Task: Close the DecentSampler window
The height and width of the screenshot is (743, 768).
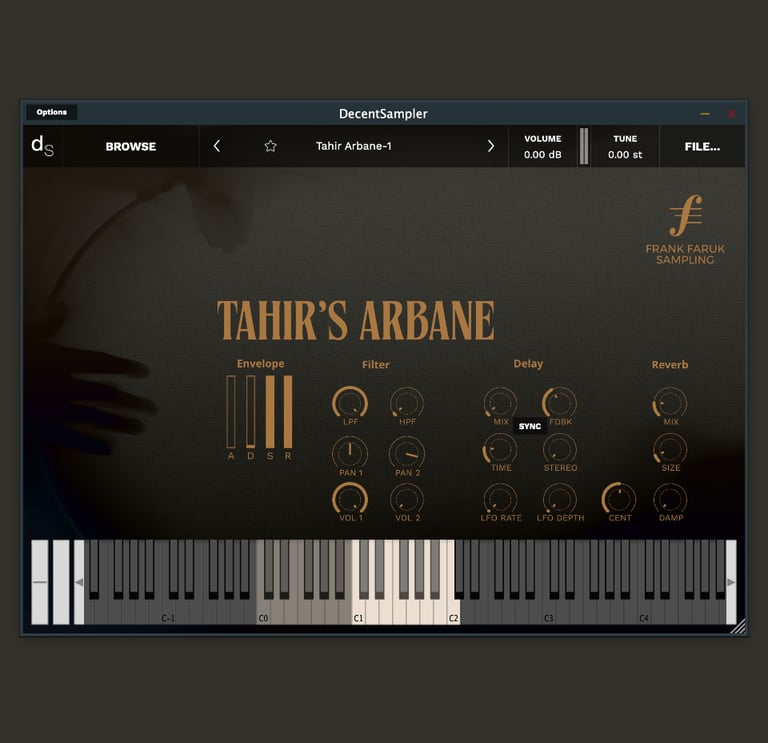Action: (731, 114)
